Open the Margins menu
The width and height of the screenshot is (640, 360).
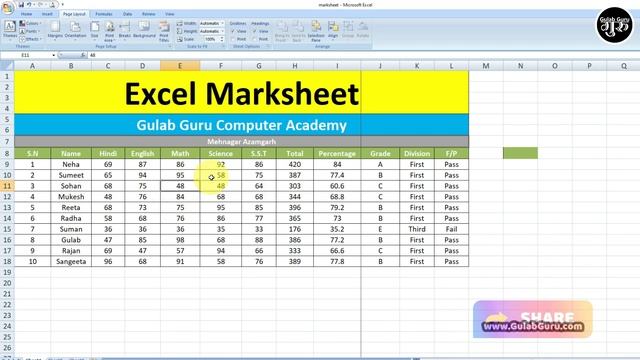tap(55, 31)
